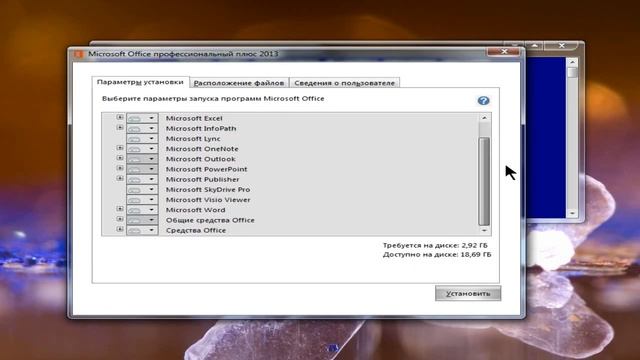This screenshot has height=360, width=640.
Task: Select the Microsoft Outlook row label
Action: (200, 159)
